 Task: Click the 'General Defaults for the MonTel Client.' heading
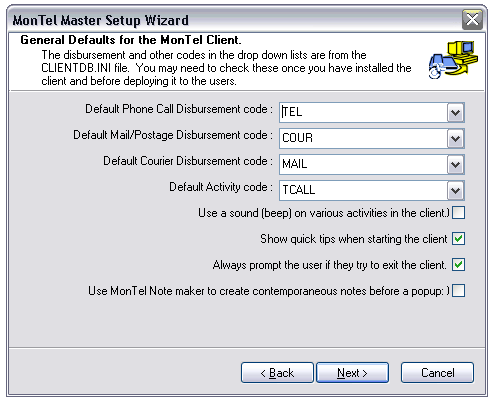pyautogui.click(x=131, y=40)
